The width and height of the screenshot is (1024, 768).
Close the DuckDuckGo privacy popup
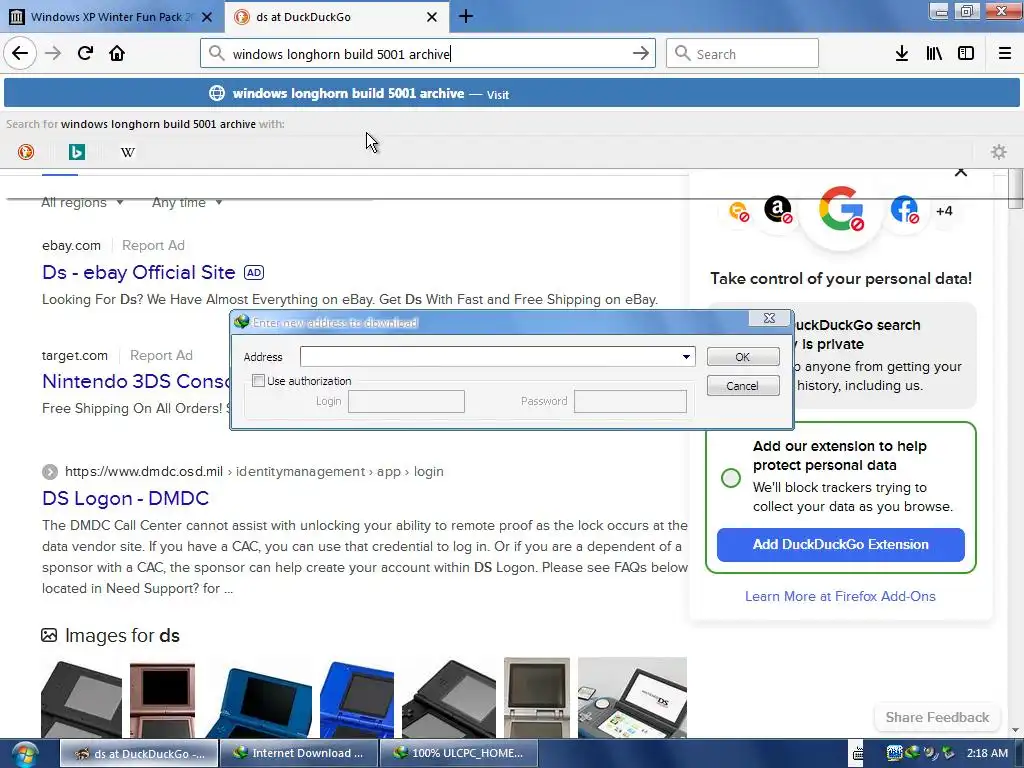[x=961, y=172]
